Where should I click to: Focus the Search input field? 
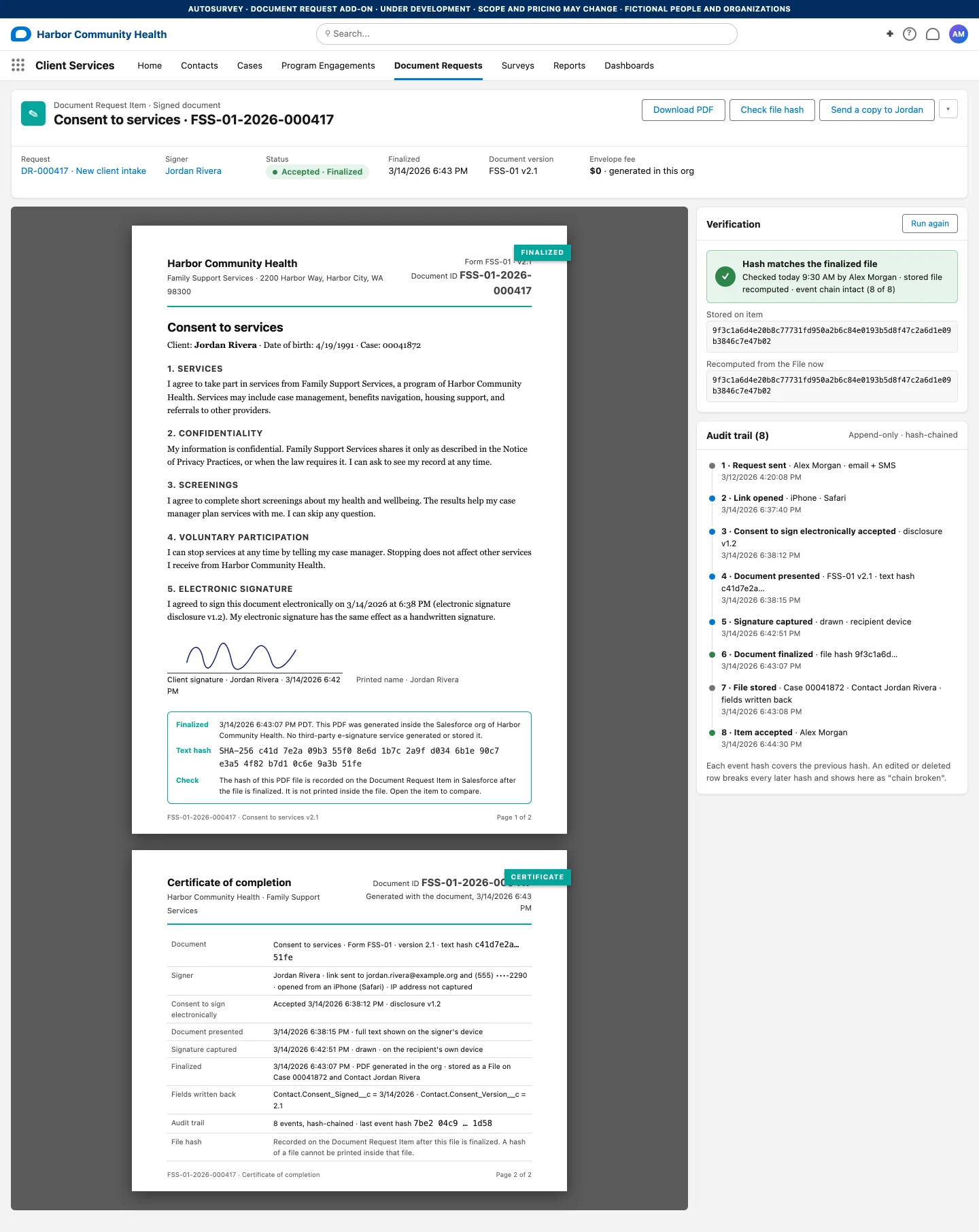coord(527,34)
